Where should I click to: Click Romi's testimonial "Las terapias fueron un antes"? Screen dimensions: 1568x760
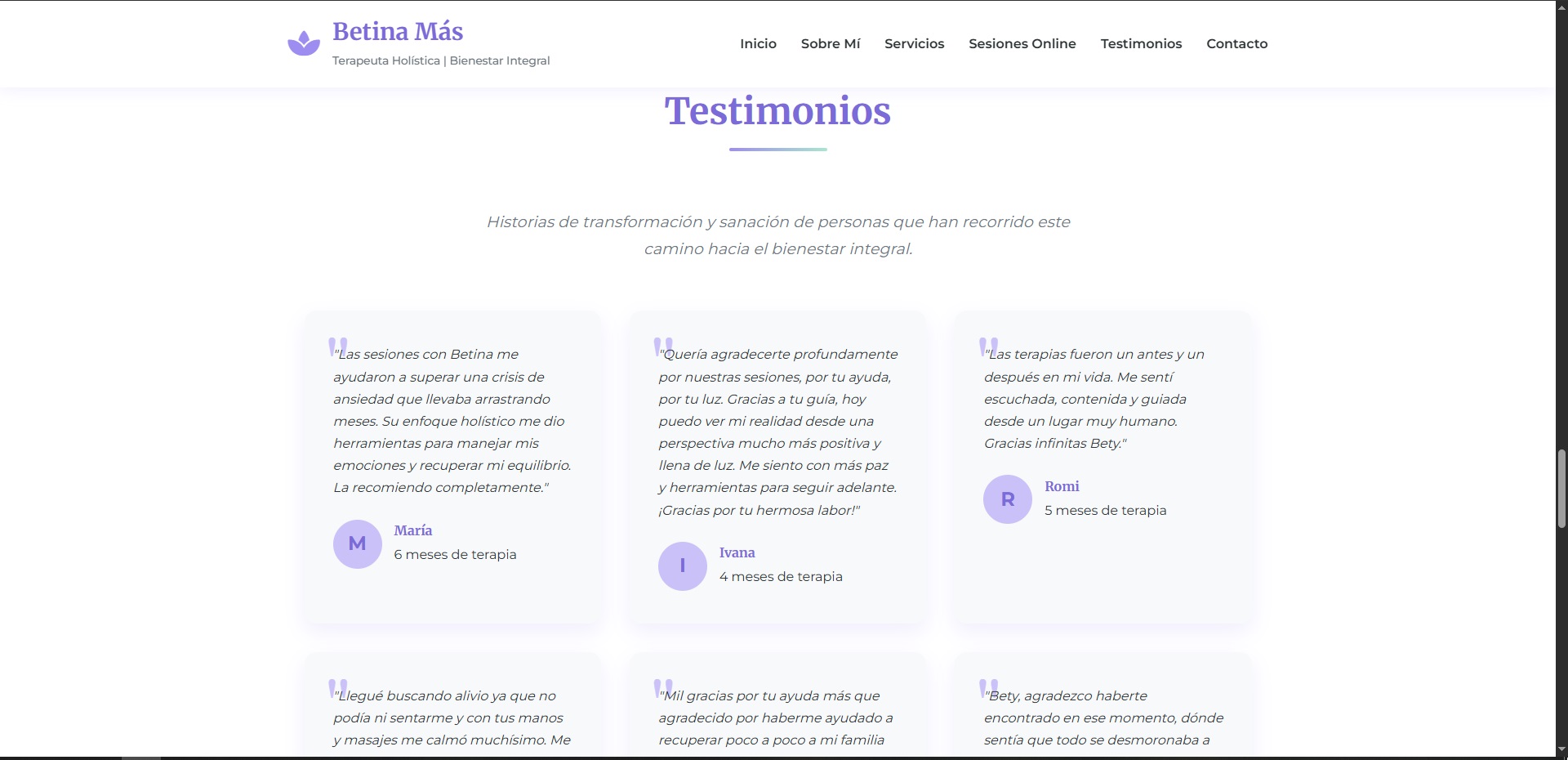(1094, 399)
